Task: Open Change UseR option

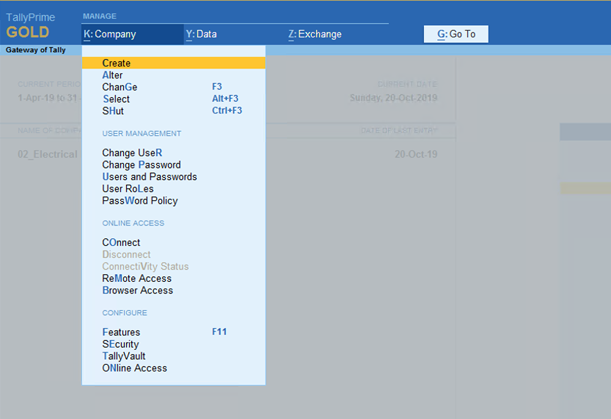Action: click(x=132, y=153)
